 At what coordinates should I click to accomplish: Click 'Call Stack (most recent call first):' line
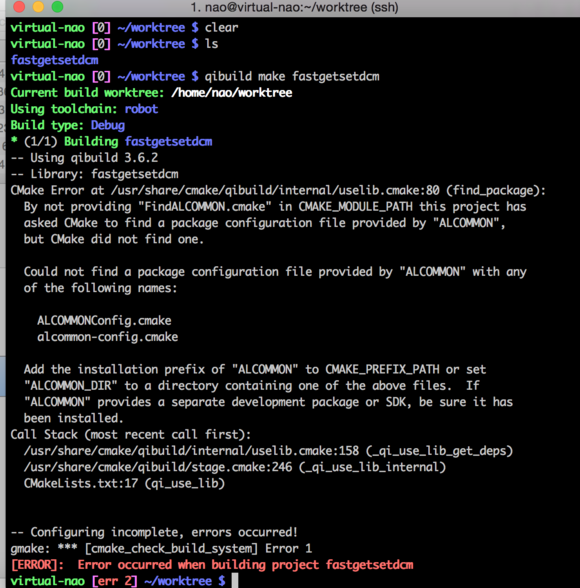coord(131,435)
